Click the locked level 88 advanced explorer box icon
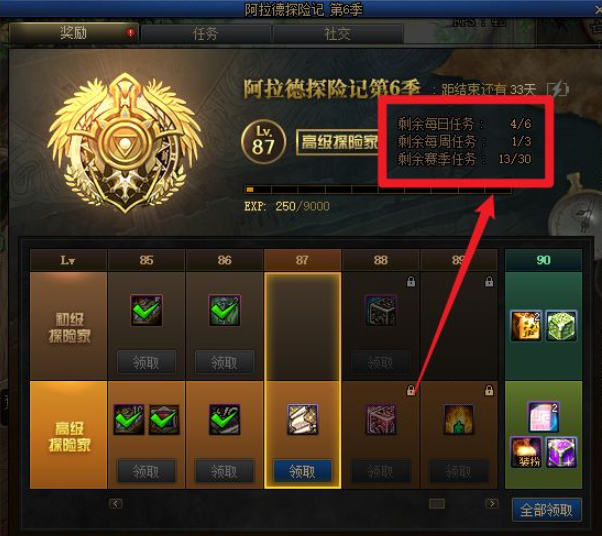 tap(380, 419)
